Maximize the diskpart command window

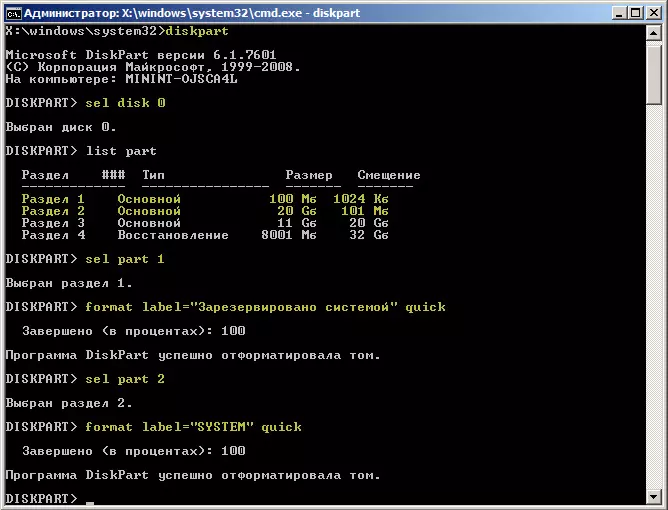[636, 13]
